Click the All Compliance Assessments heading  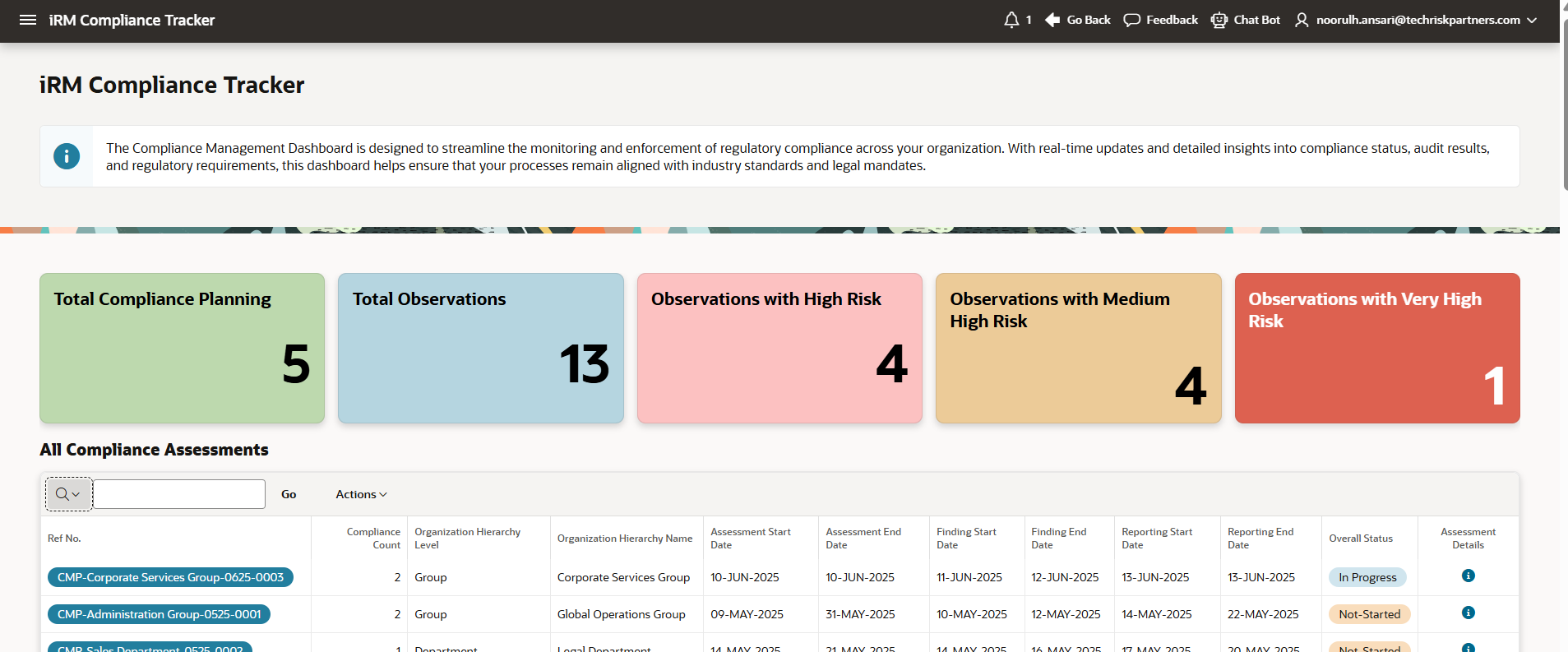[x=154, y=450]
